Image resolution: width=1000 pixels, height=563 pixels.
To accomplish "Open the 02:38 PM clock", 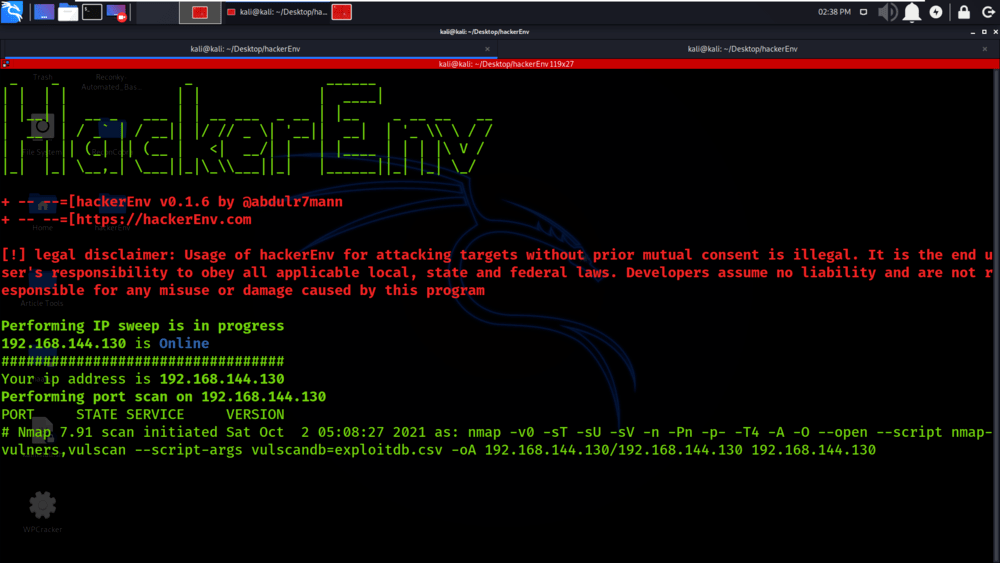I will 834,12.
